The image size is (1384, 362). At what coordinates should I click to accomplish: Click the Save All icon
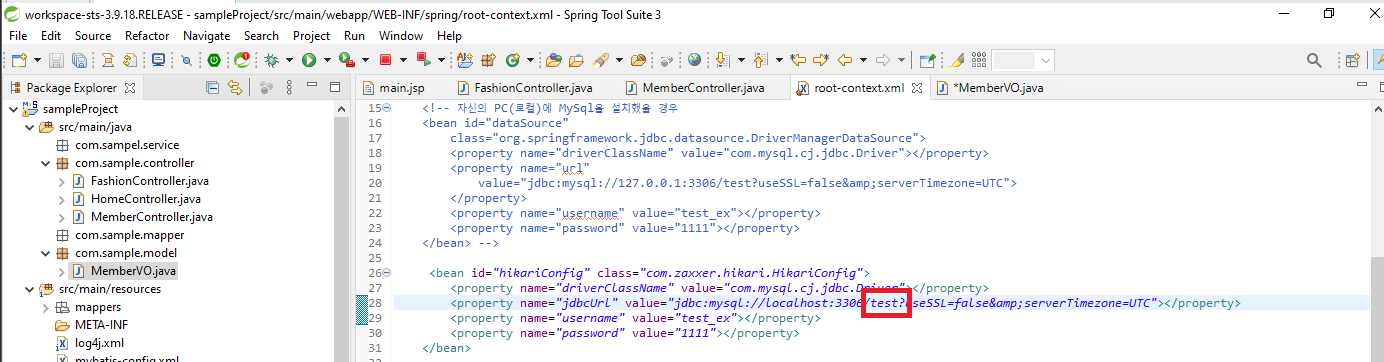79,60
